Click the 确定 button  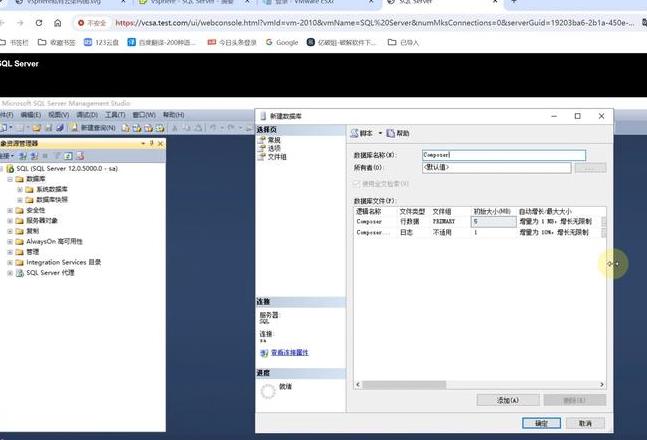pyautogui.click(x=541, y=423)
